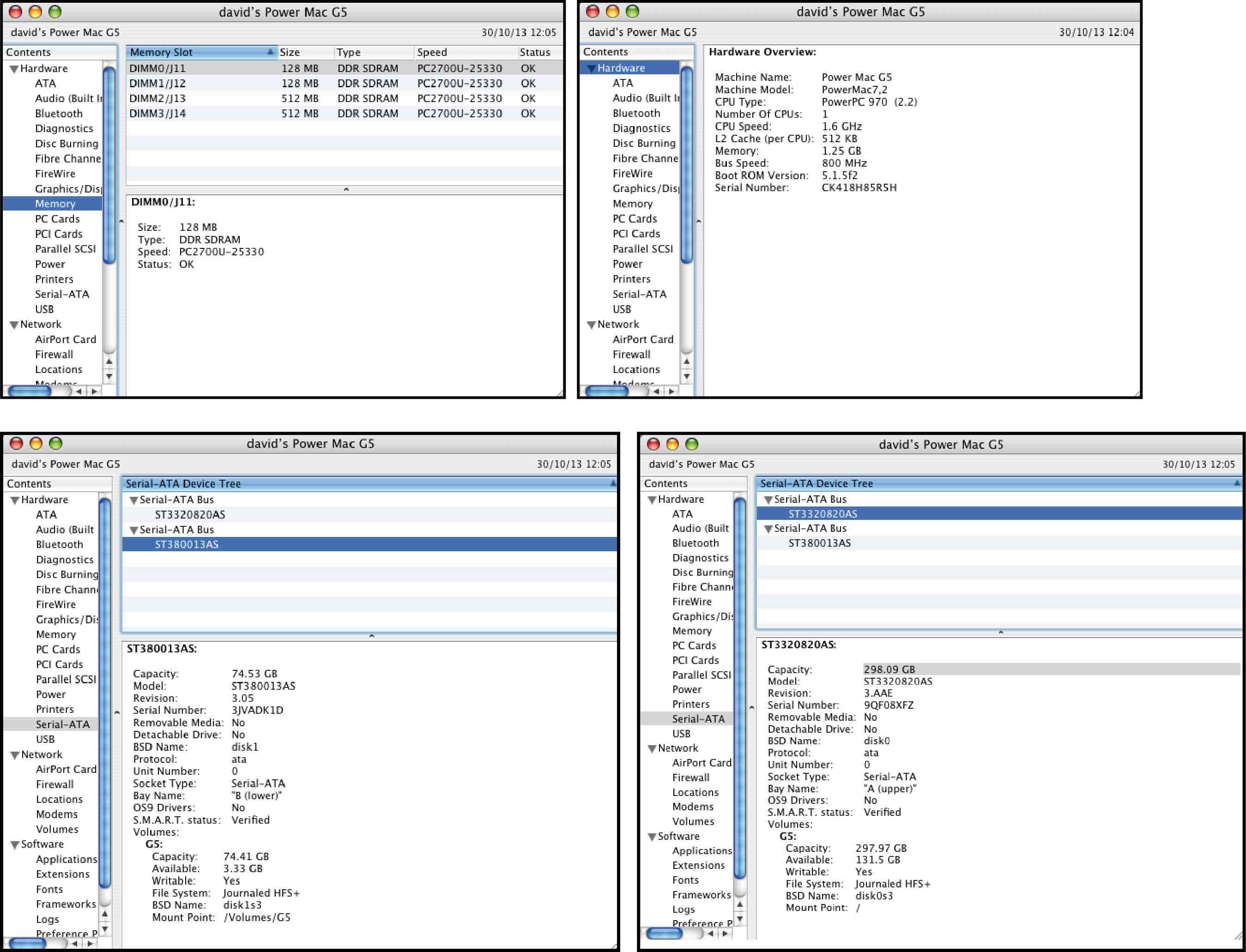Open Fonts in ST3320820AS-selected window sidebar

[685, 880]
